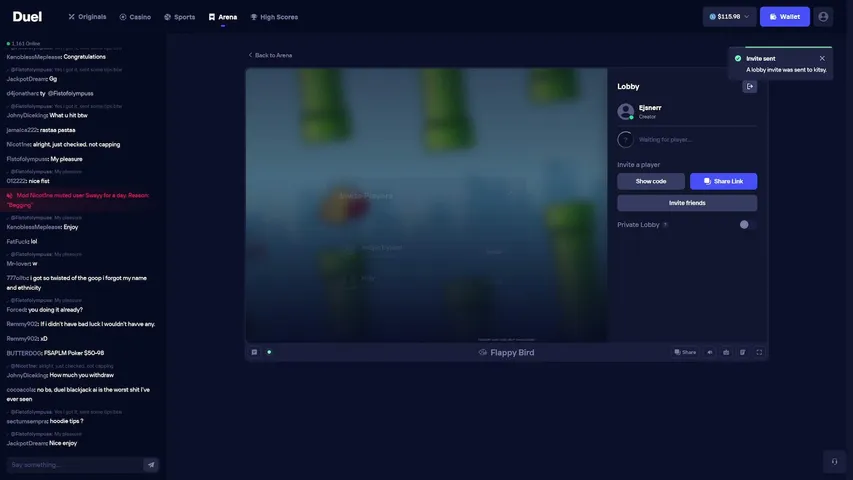The image size is (853, 480).
Task: Open the Sports tab
Action: tap(180, 17)
